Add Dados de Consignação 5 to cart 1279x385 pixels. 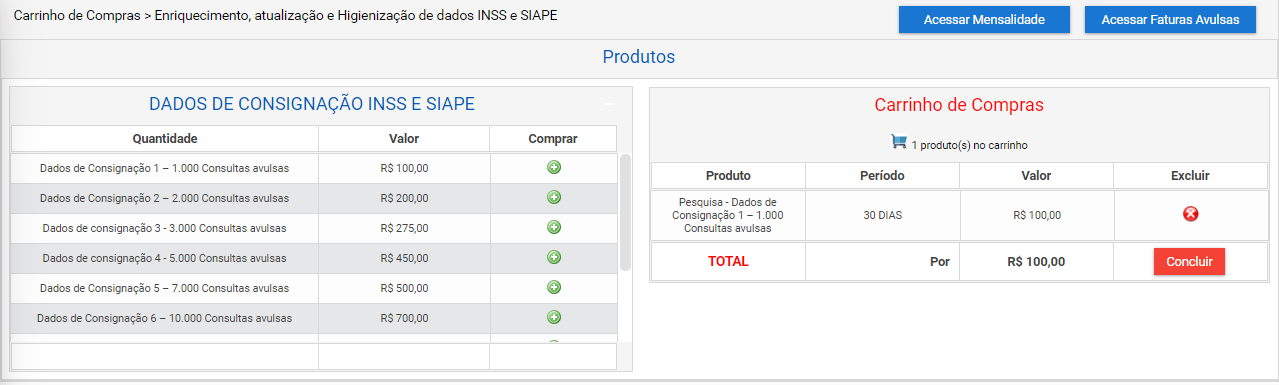coord(553,287)
